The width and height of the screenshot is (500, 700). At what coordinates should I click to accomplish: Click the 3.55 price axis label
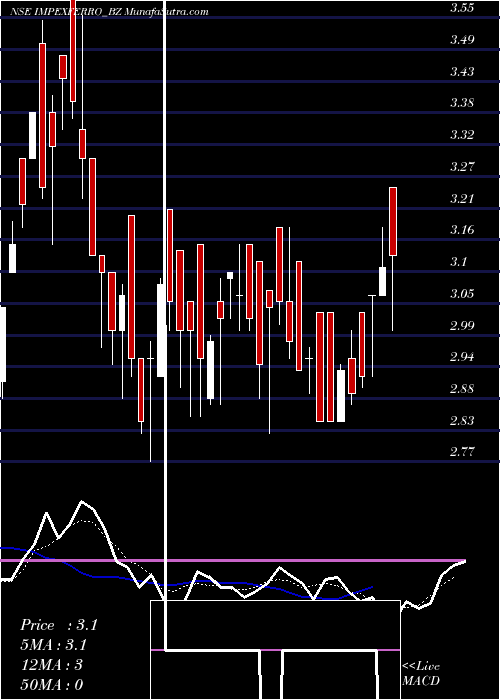coord(462,8)
